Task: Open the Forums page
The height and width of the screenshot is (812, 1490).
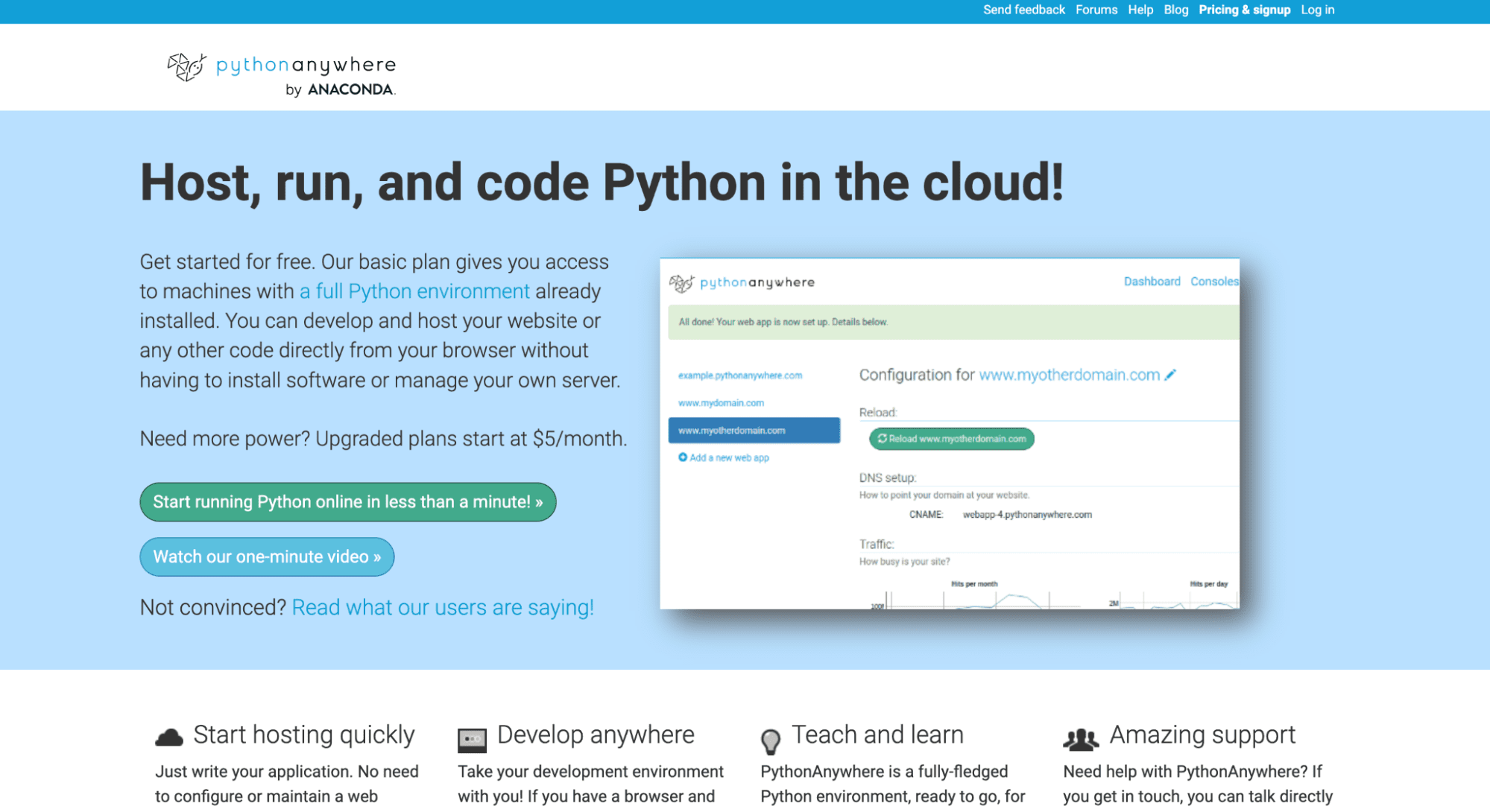Action: pyautogui.click(x=1096, y=10)
